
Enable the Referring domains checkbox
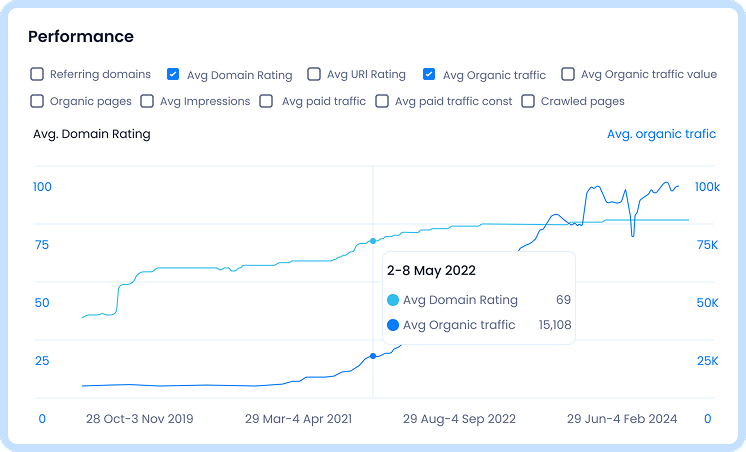37,74
